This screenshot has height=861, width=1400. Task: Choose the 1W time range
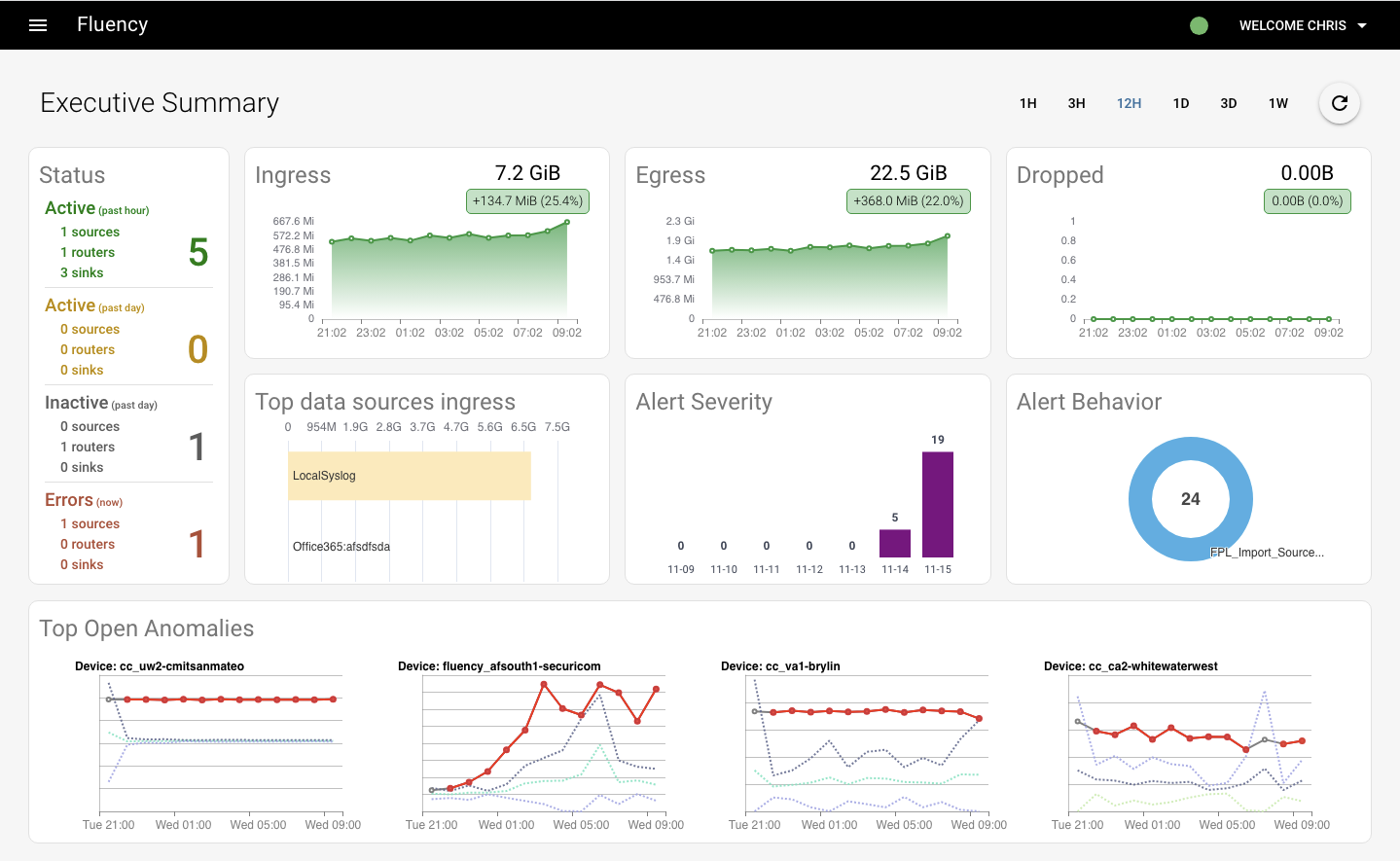click(x=1278, y=103)
